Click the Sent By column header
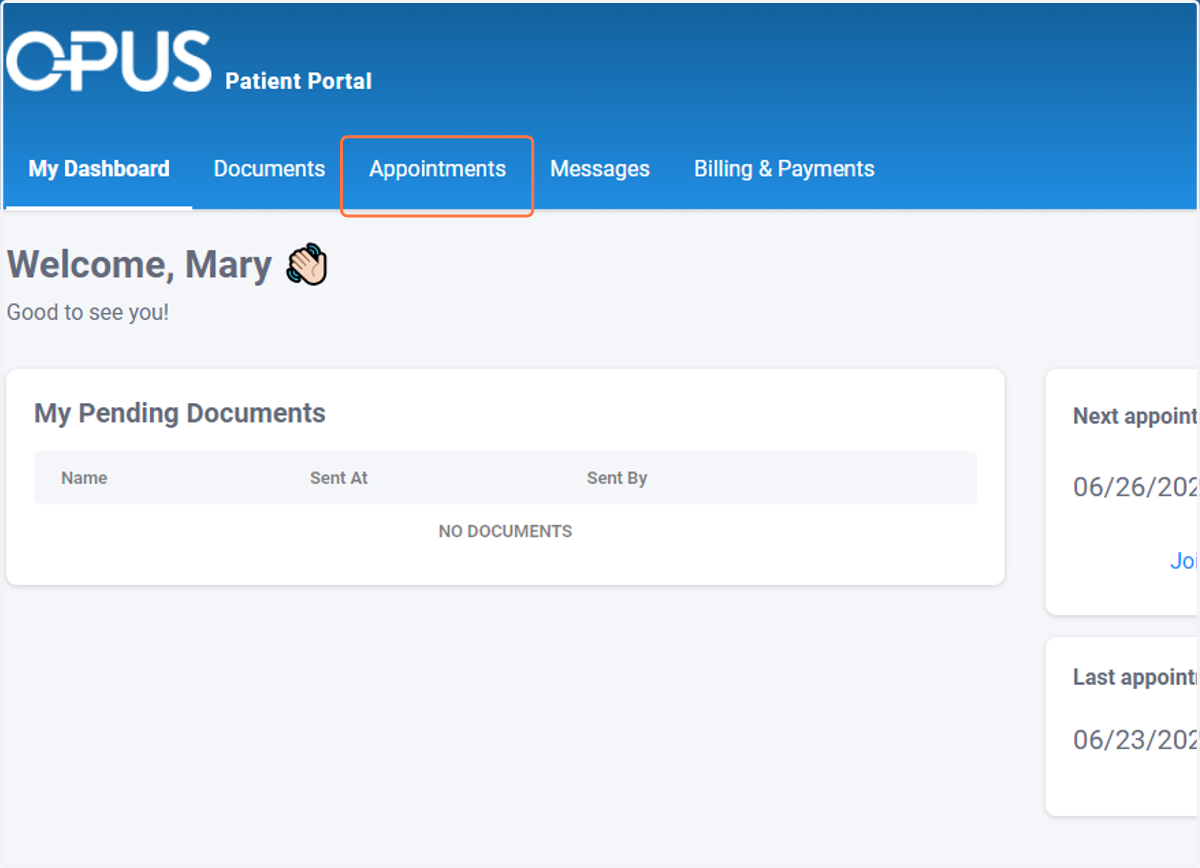 click(x=617, y=478)
